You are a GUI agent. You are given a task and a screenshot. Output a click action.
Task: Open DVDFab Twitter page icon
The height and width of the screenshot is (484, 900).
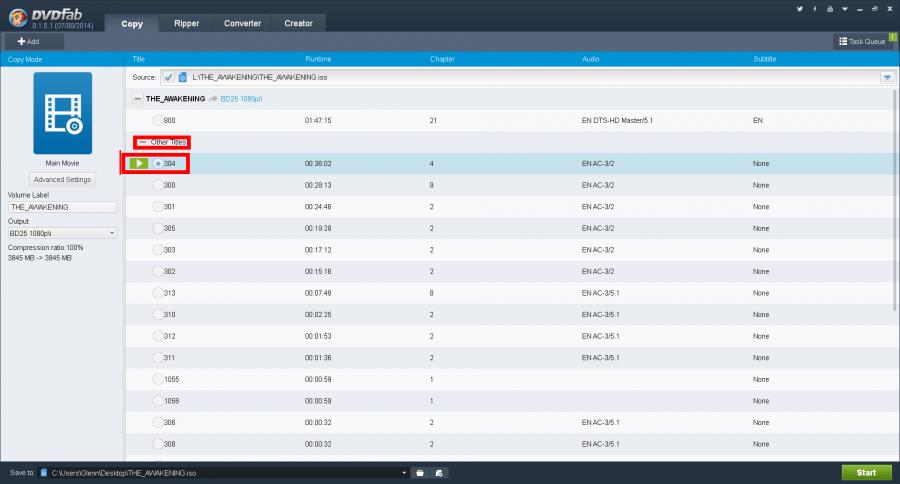coord(800,9)
